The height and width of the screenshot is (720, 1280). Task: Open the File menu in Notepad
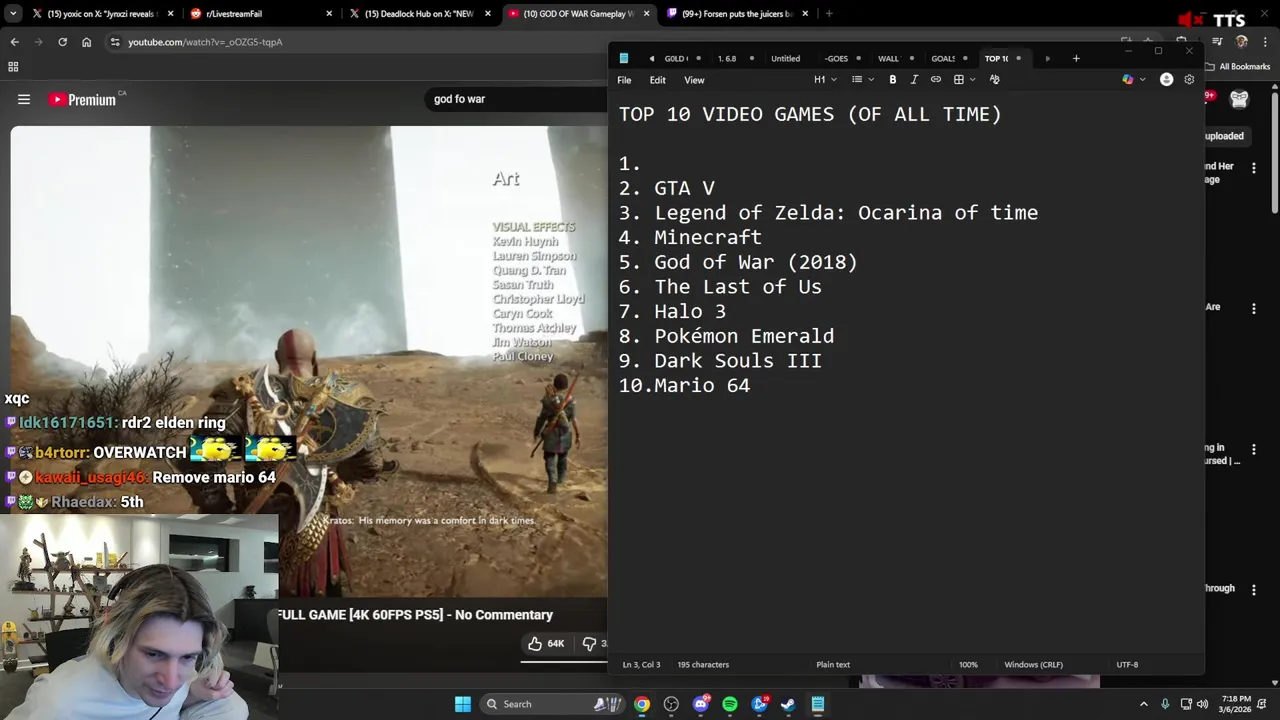[624, 80]
